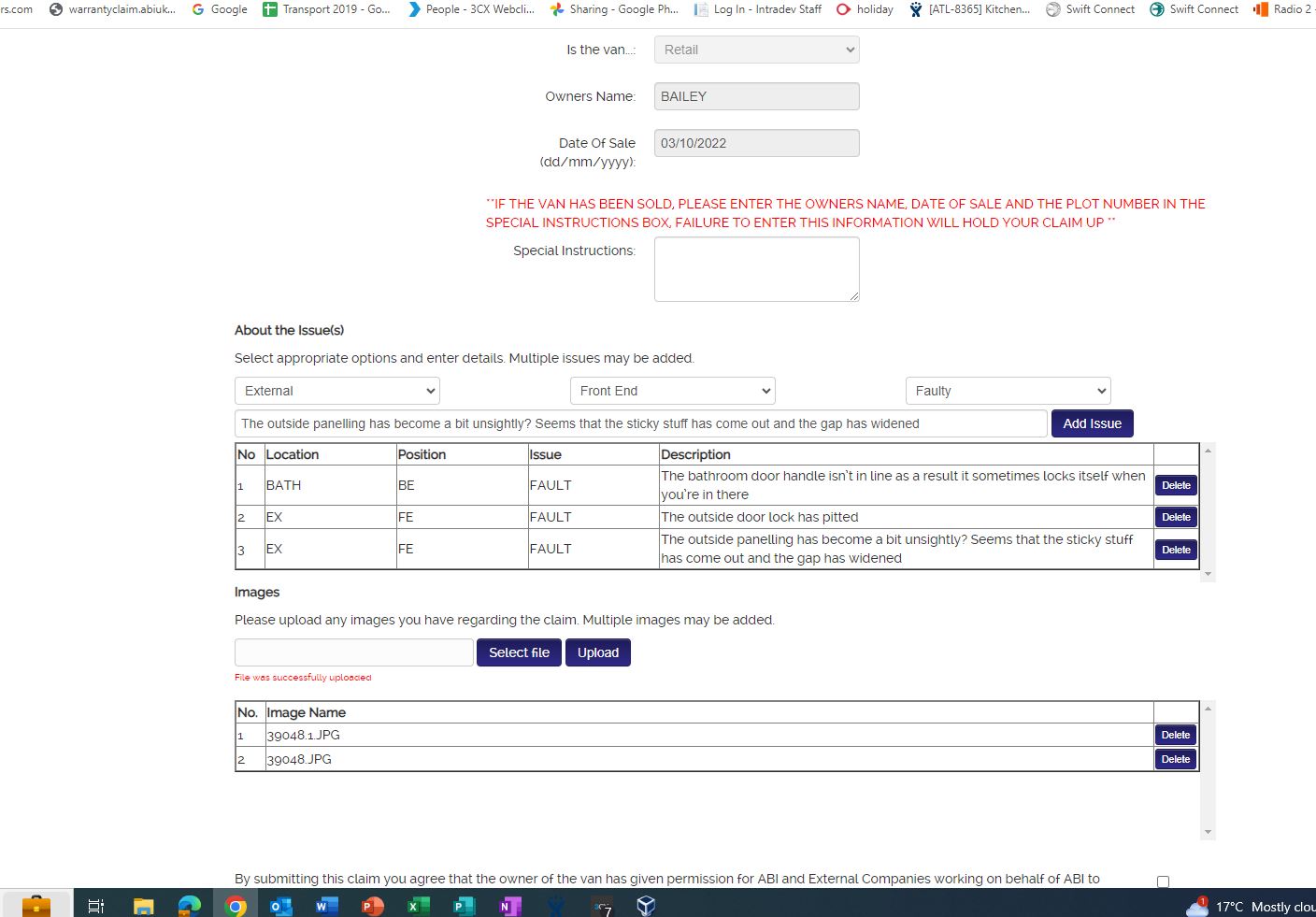Viewport: 1316px width, 917px height.
Task: Click the VirtualBox cube taskbar icon
Action: pyautogui.click(x=646, y=905)
